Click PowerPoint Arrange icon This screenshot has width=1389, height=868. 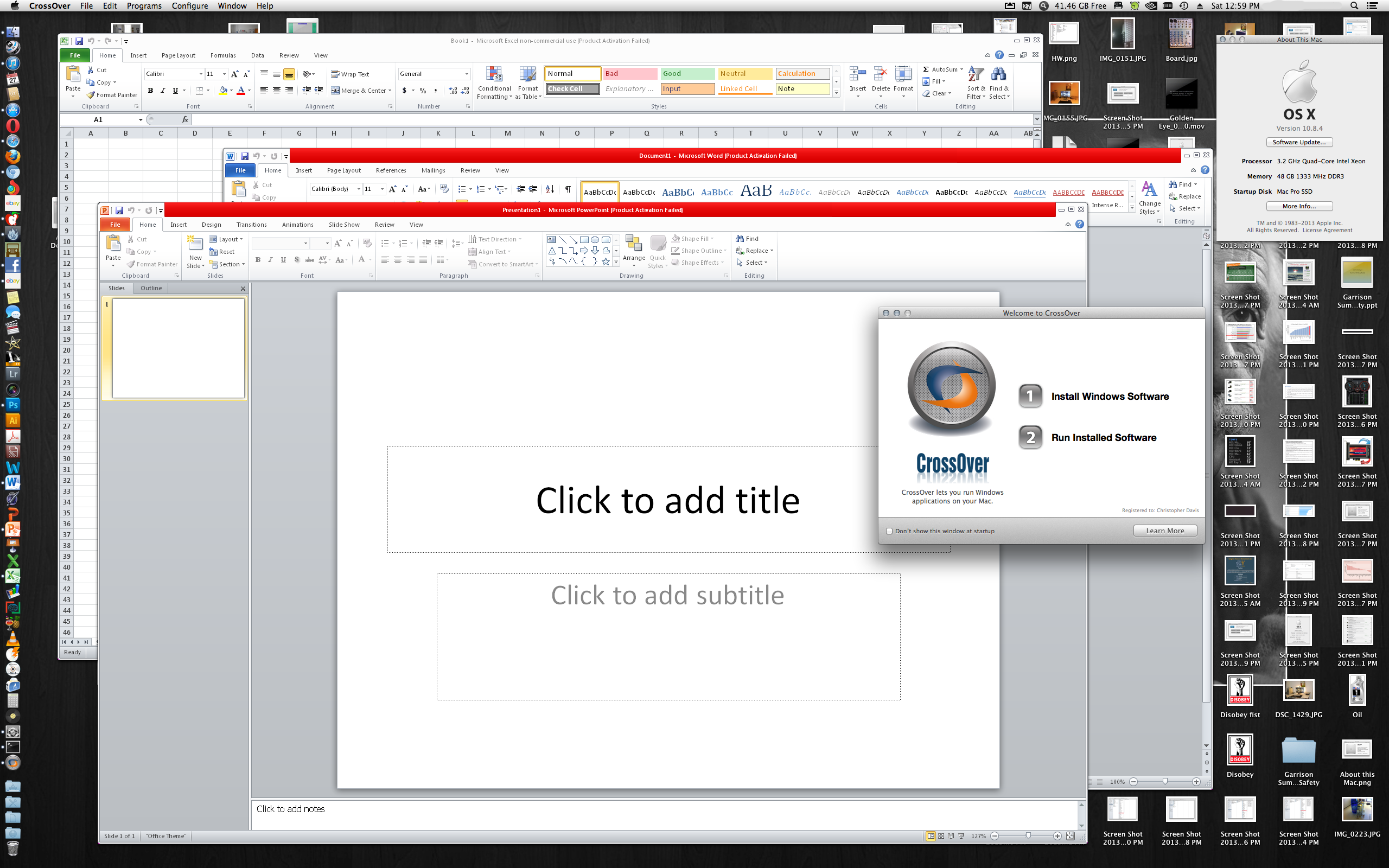634,244
